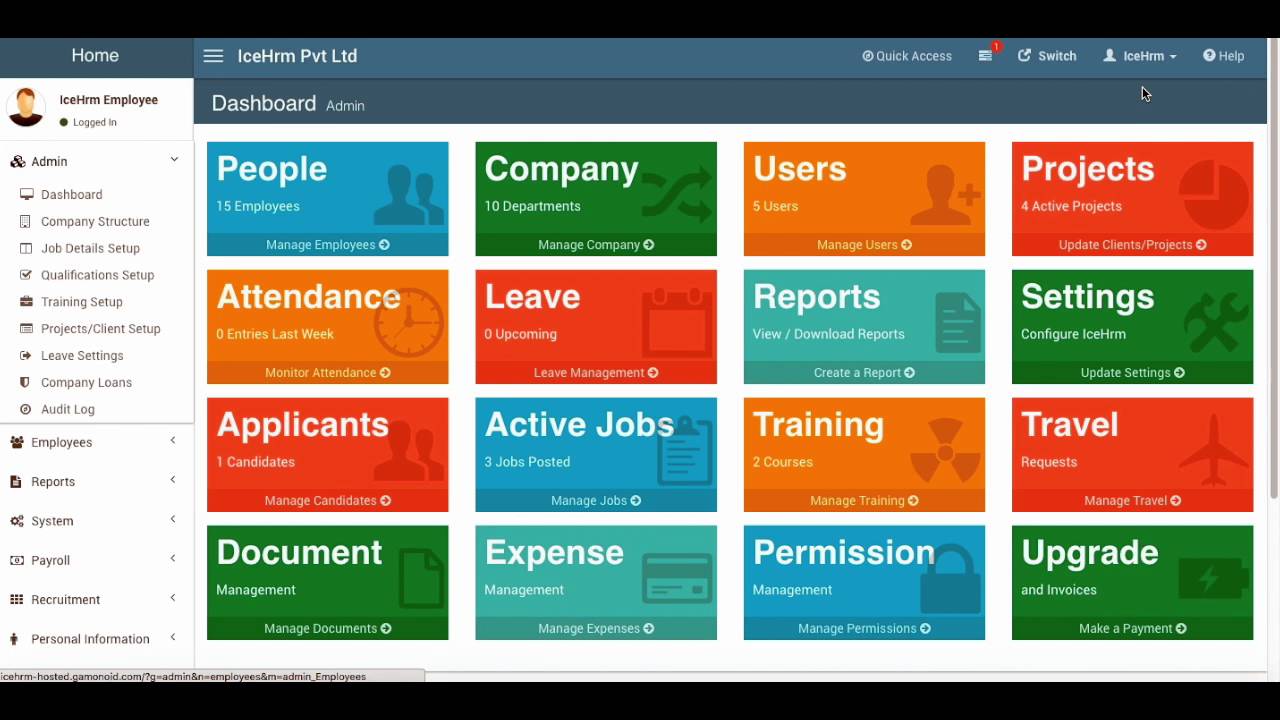This screenshot has width=1280, height=720.
Task: Click the "15 Employees" count text
Action: click(258, 206)
